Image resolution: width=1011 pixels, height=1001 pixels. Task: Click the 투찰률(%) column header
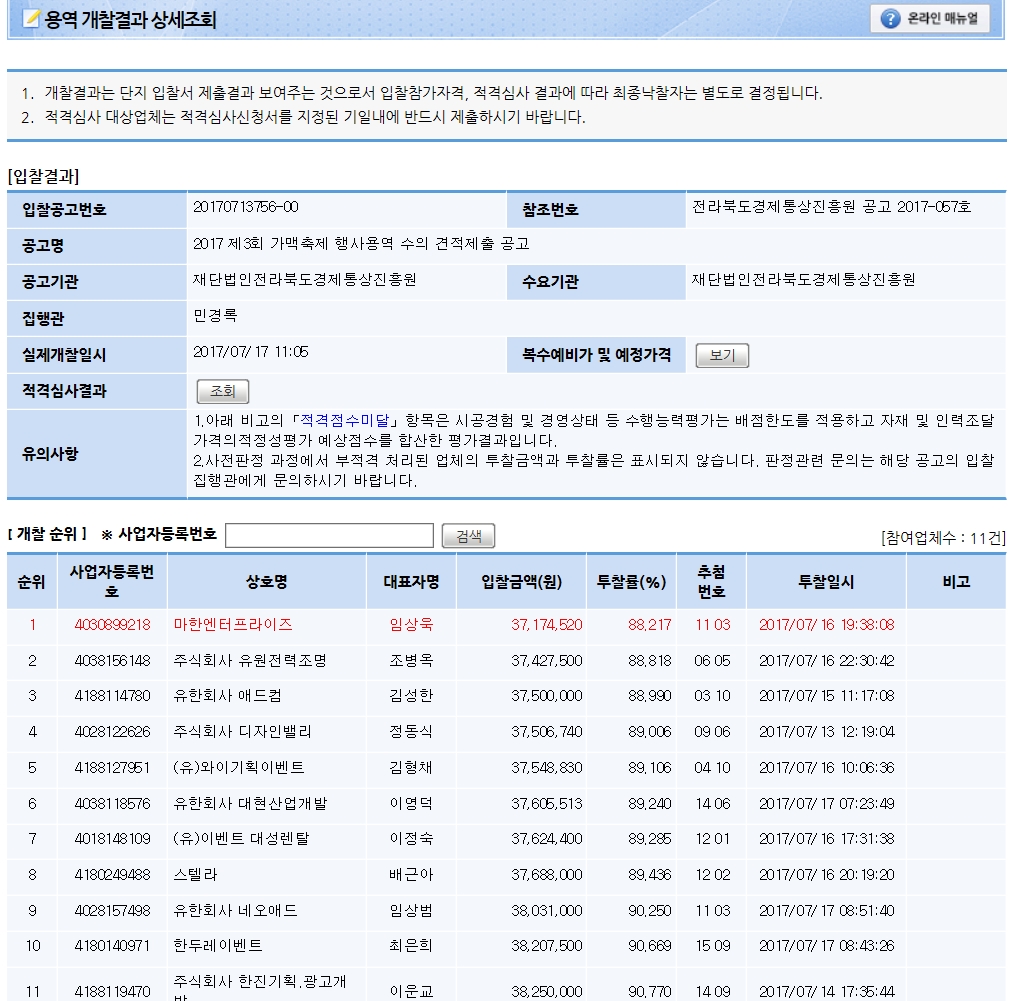click(631, 582)
